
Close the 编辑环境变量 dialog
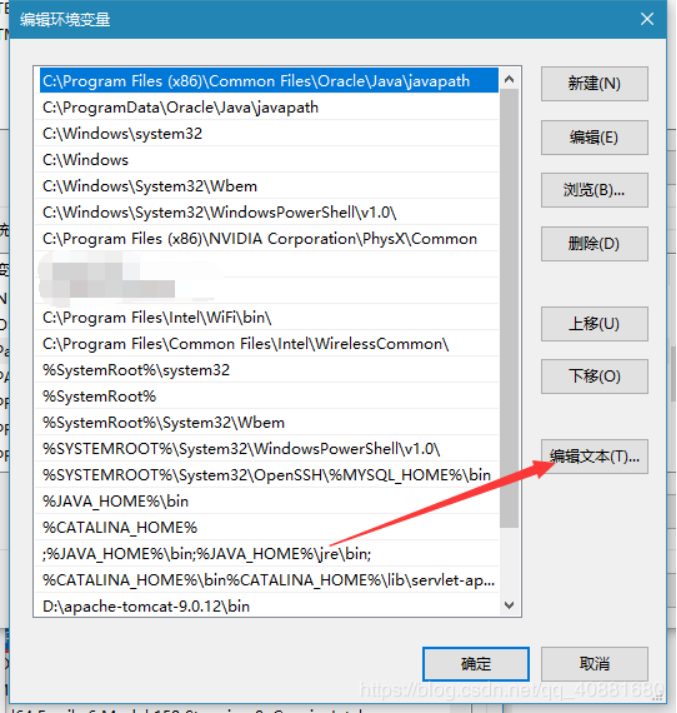click(647, 19)
